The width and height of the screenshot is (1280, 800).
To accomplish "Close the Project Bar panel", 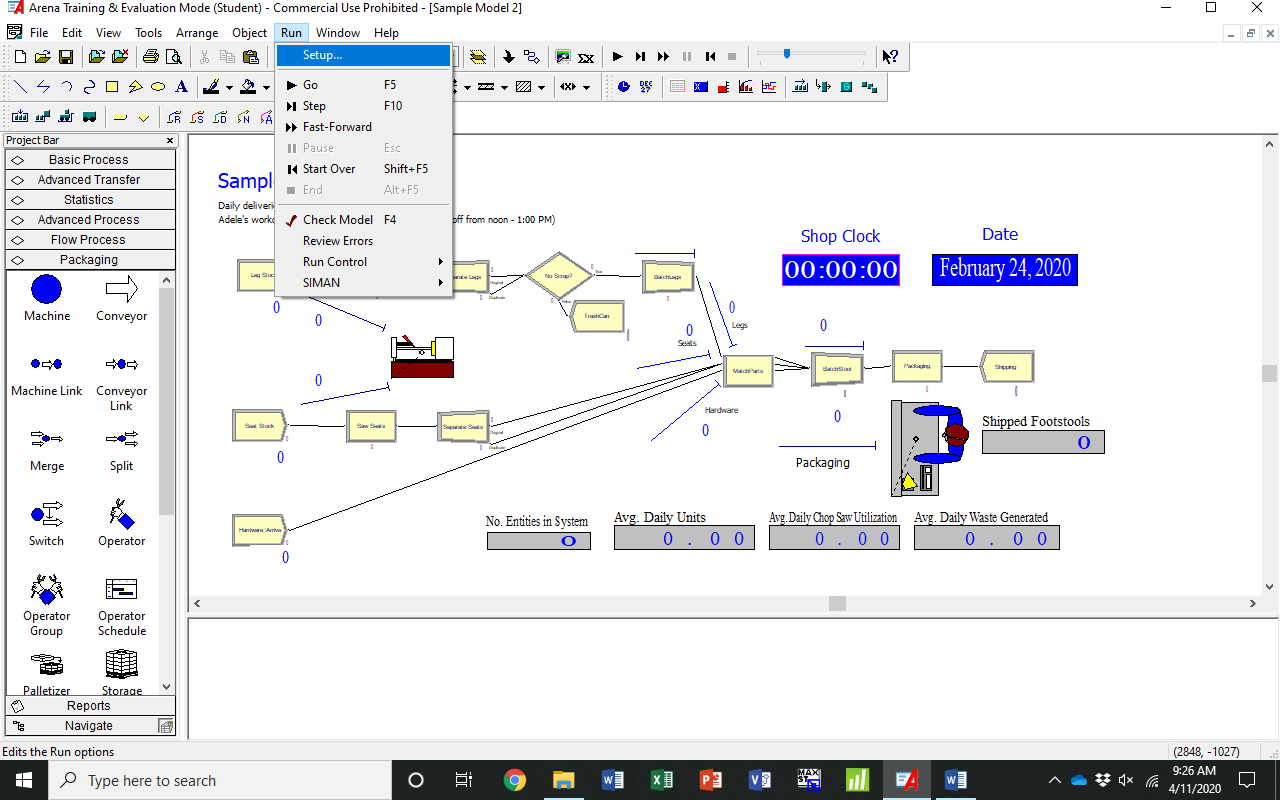I will [x=170, y=141].
